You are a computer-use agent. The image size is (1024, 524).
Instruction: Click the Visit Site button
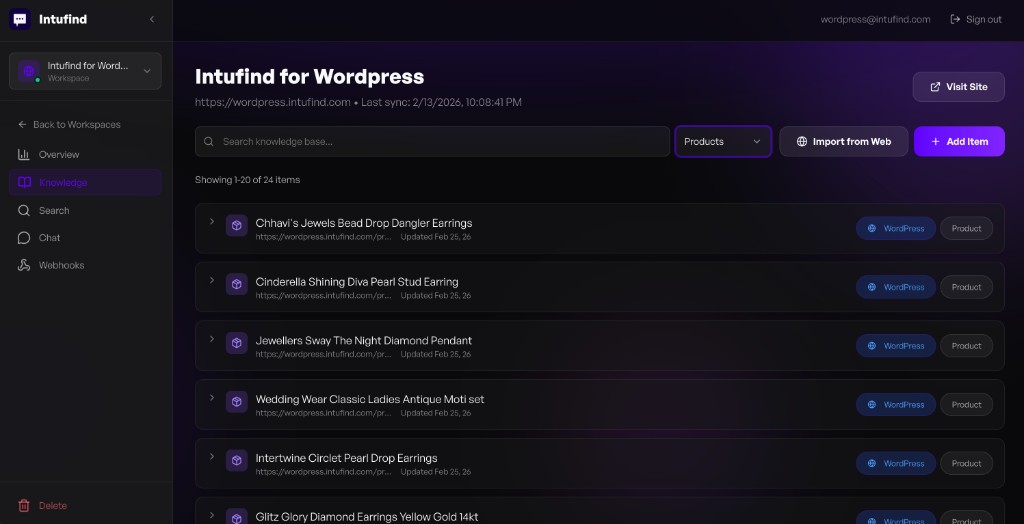pyautogui.click(x=958, y=87)
